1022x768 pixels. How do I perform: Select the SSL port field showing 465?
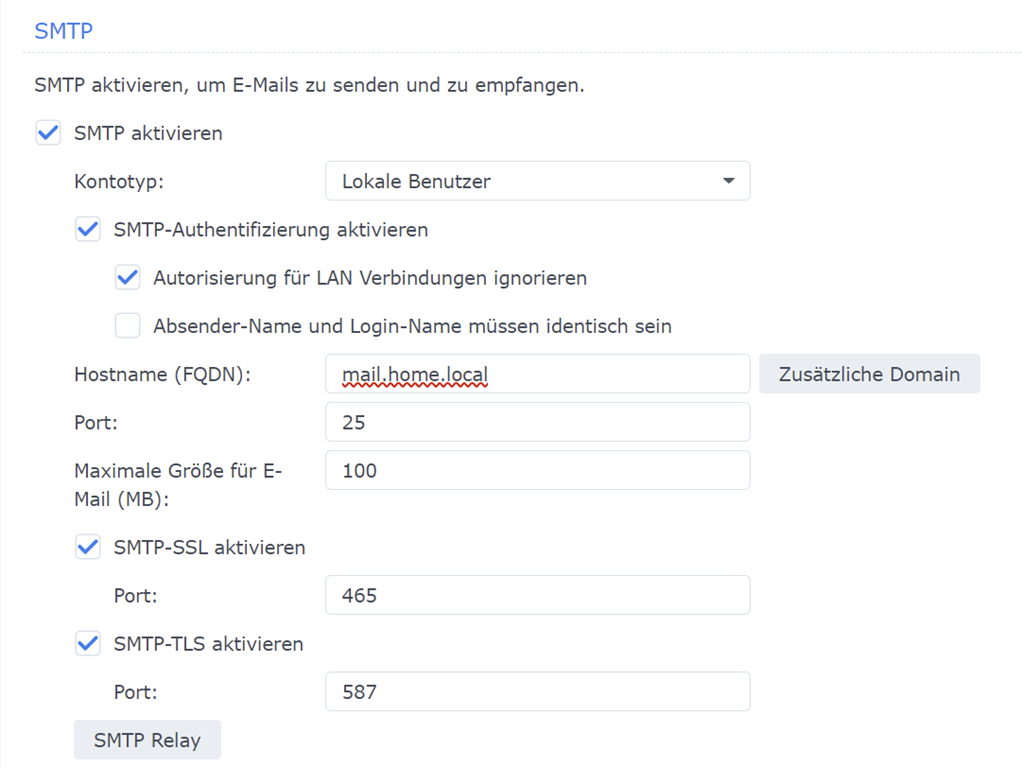pos(537,596)
